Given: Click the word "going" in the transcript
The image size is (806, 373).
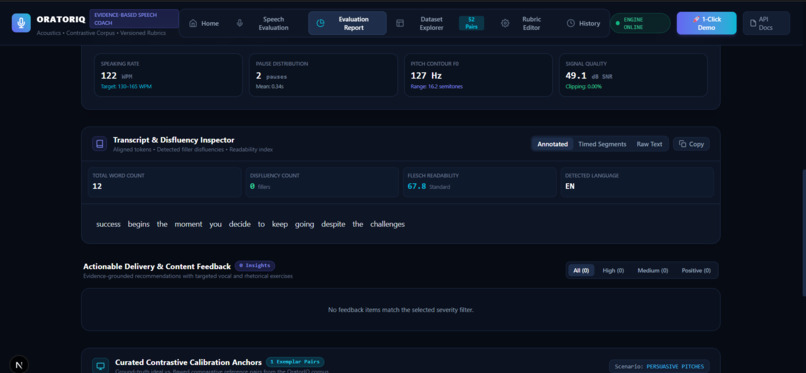Looking at the screenshot, I should pyautogui.click(x=304, y=225).
